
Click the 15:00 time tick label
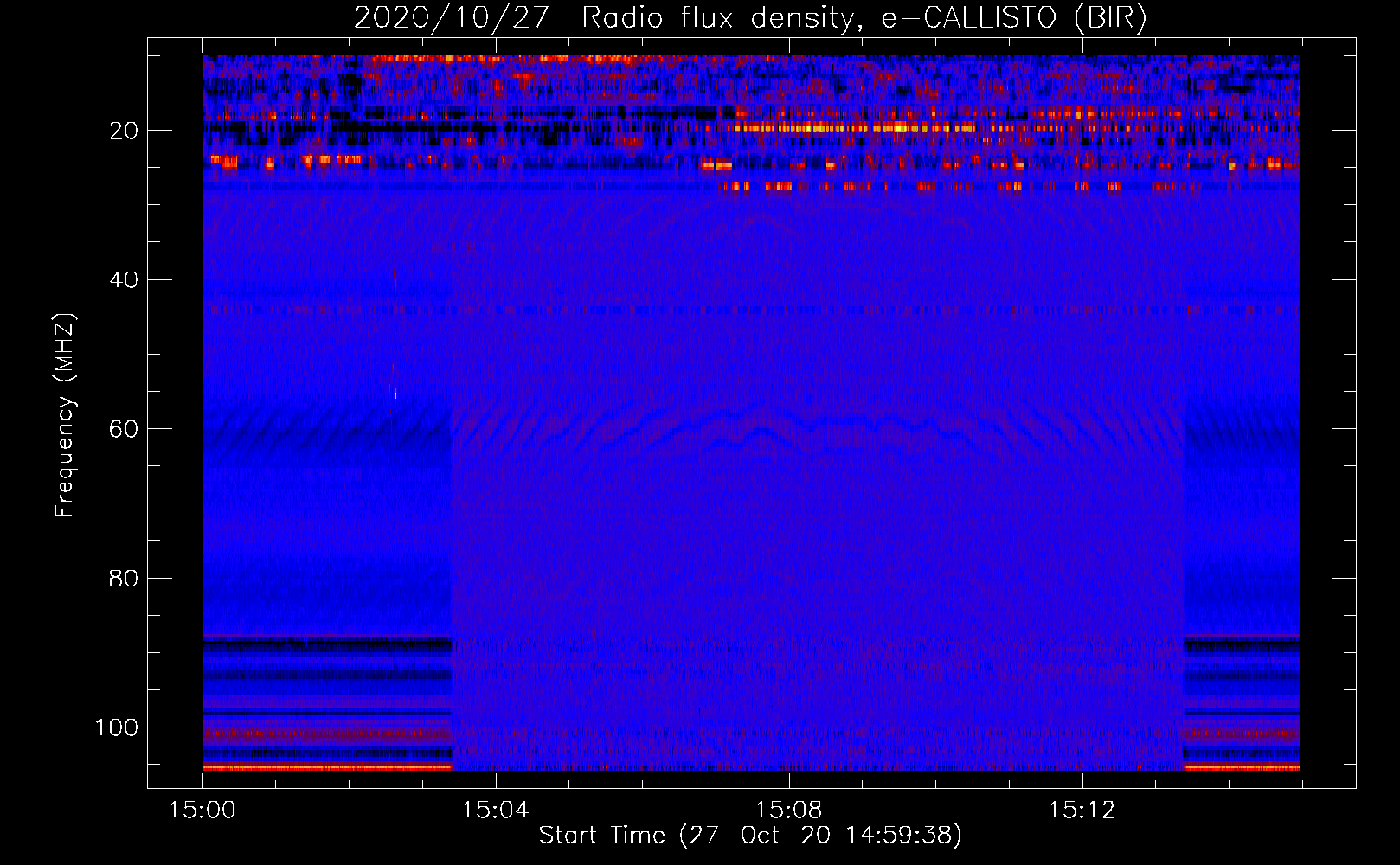pyautogui.click(x=202, y=811)
